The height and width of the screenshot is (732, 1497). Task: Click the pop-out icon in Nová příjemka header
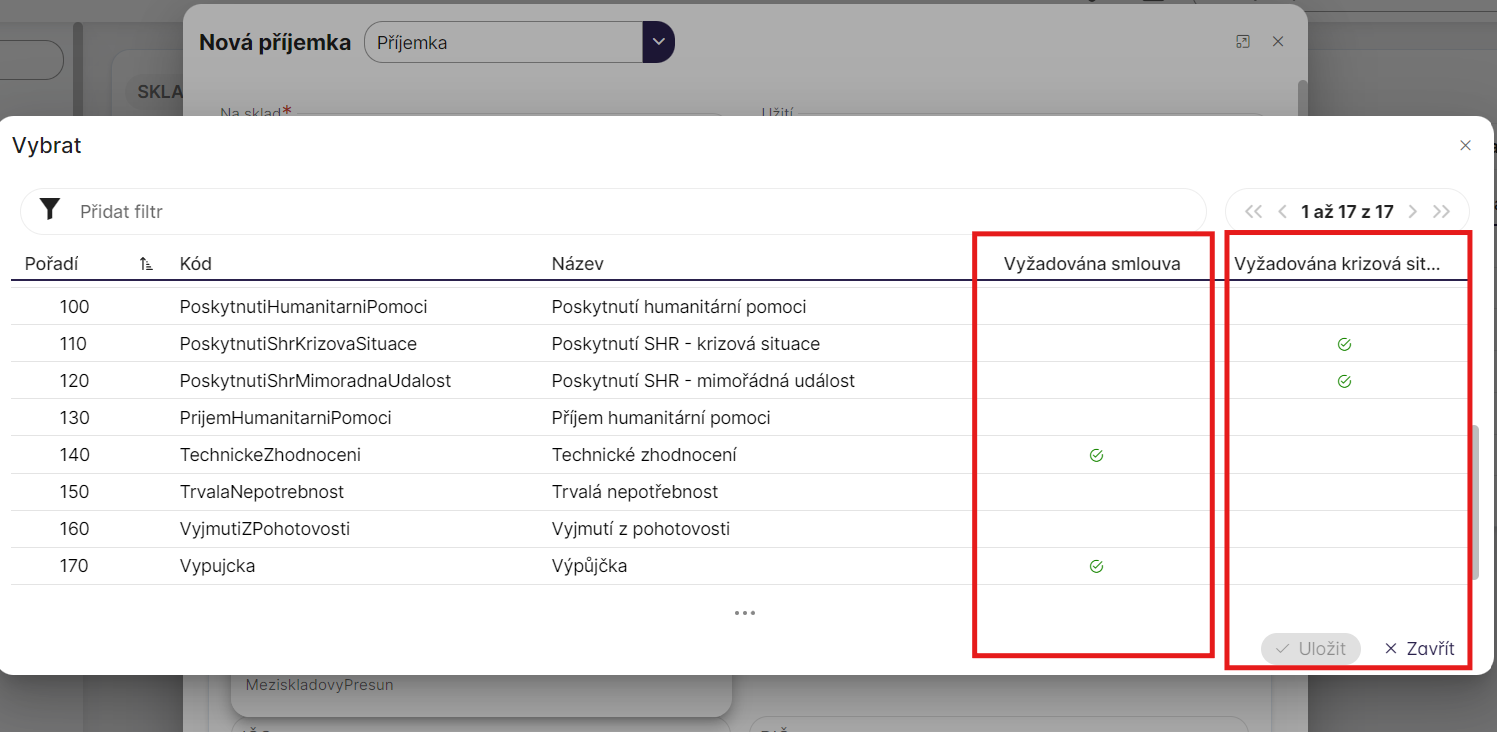1243,41
